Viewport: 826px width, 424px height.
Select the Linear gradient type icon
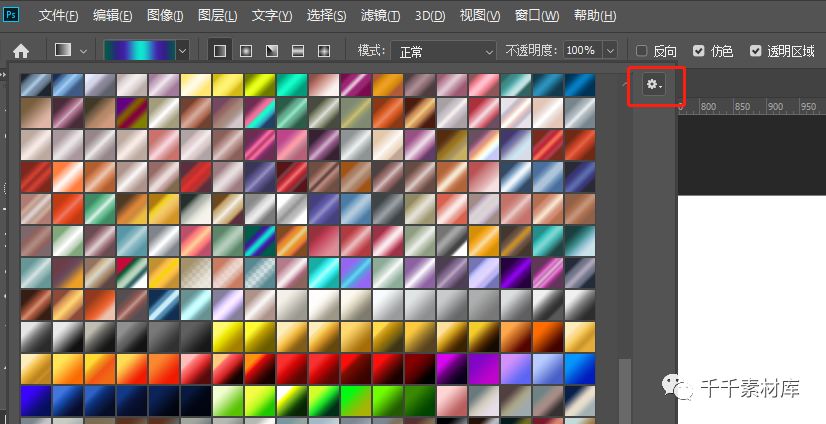(x=220, y=51)
